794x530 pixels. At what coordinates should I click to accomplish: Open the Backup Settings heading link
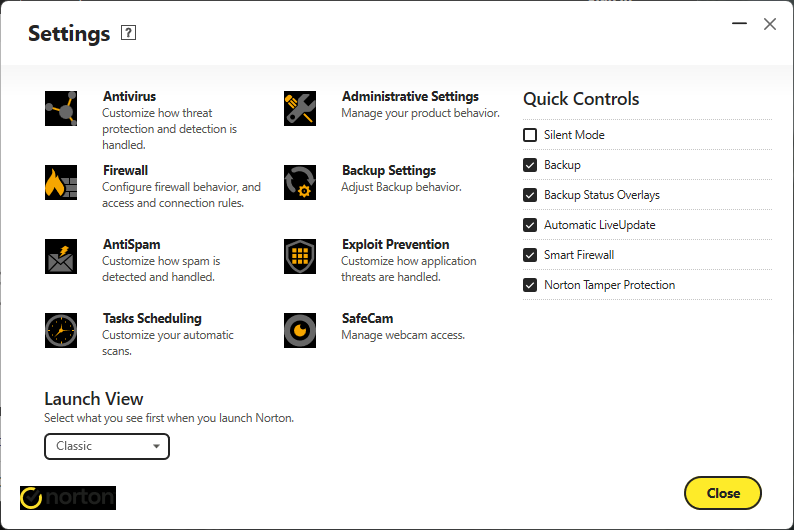click(x=389, y=170)
